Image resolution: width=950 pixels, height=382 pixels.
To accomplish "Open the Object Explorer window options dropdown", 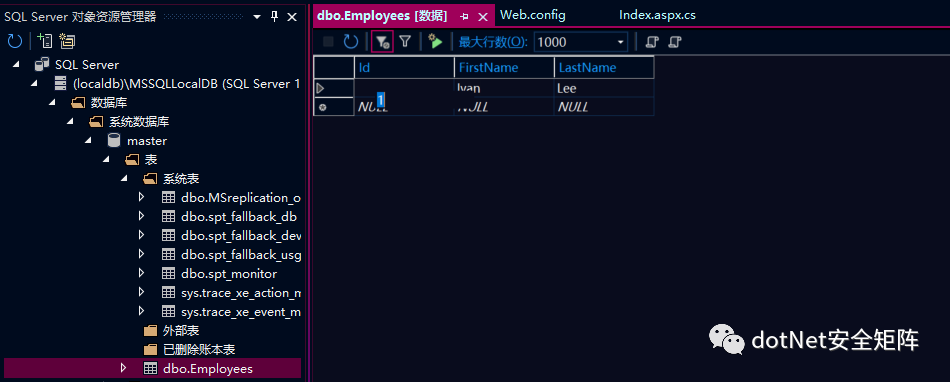I will coord(257,16).
